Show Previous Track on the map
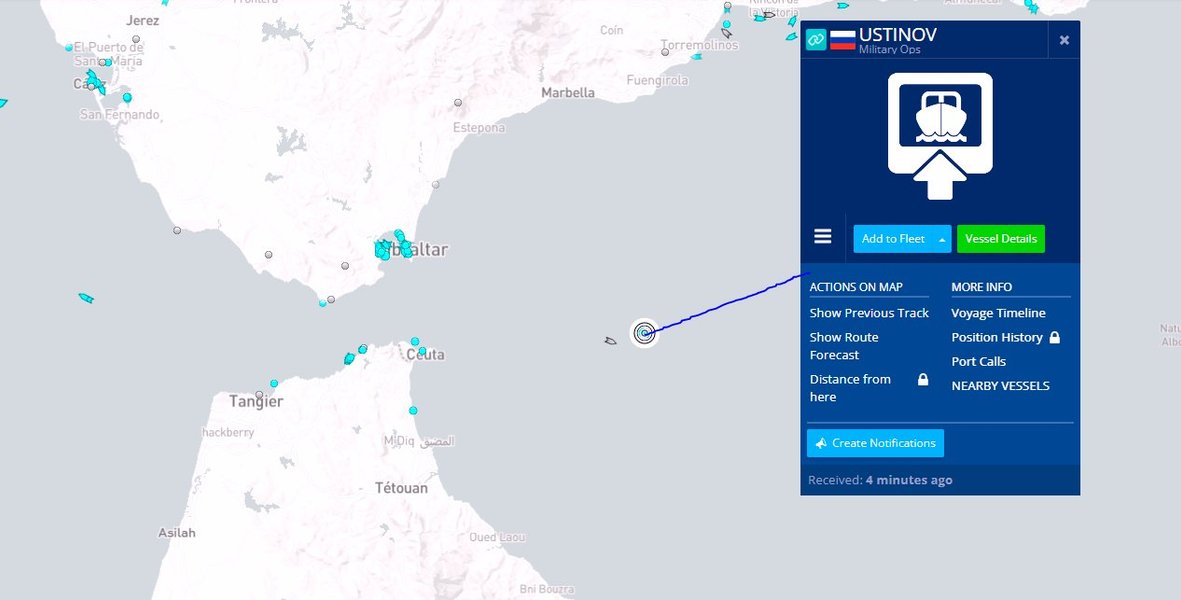Viewport: 1181px width, 600px height. 869,313
